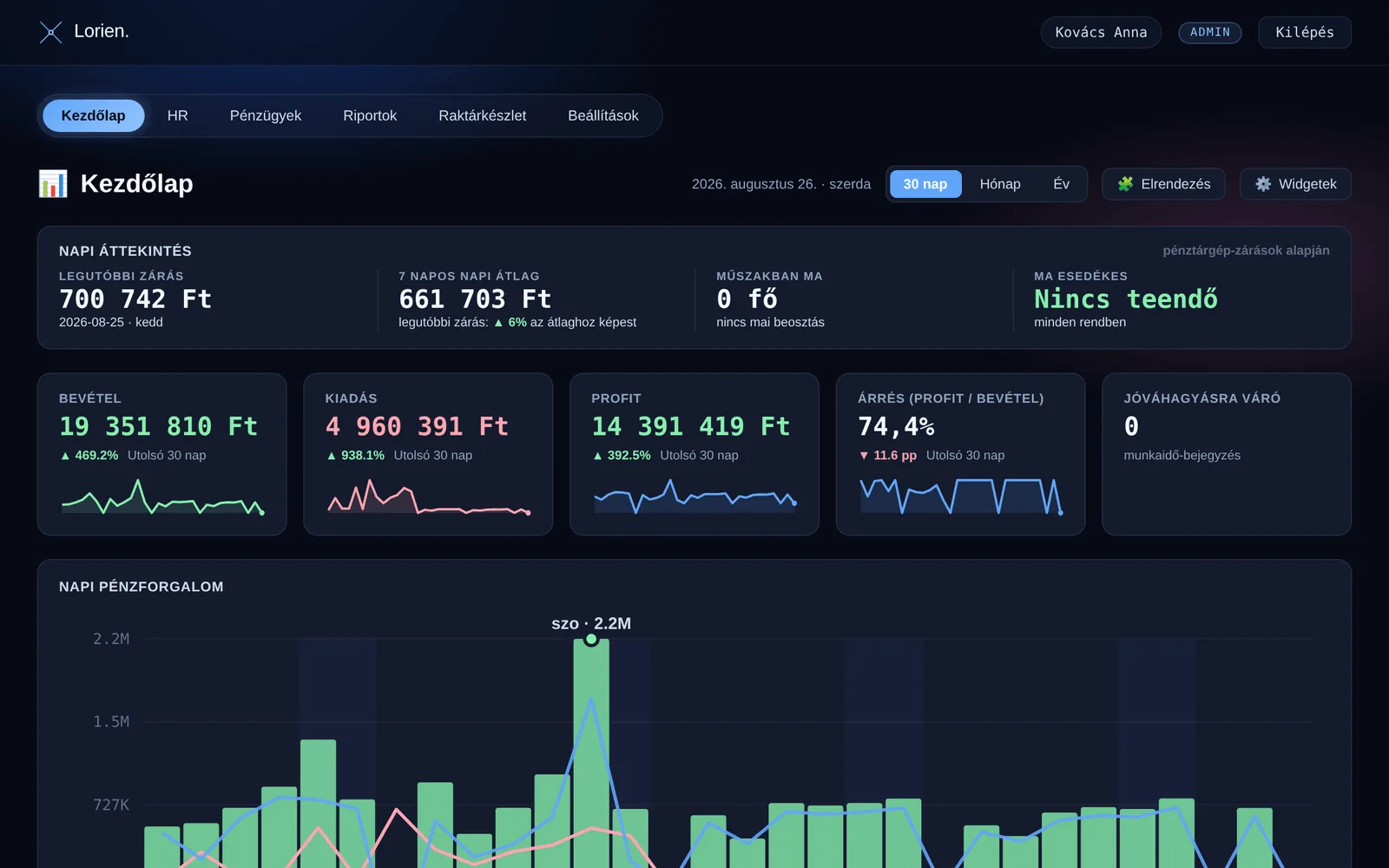Click the ADMIN role badge
1389x868 pixels.
(x=1210, y=32)
